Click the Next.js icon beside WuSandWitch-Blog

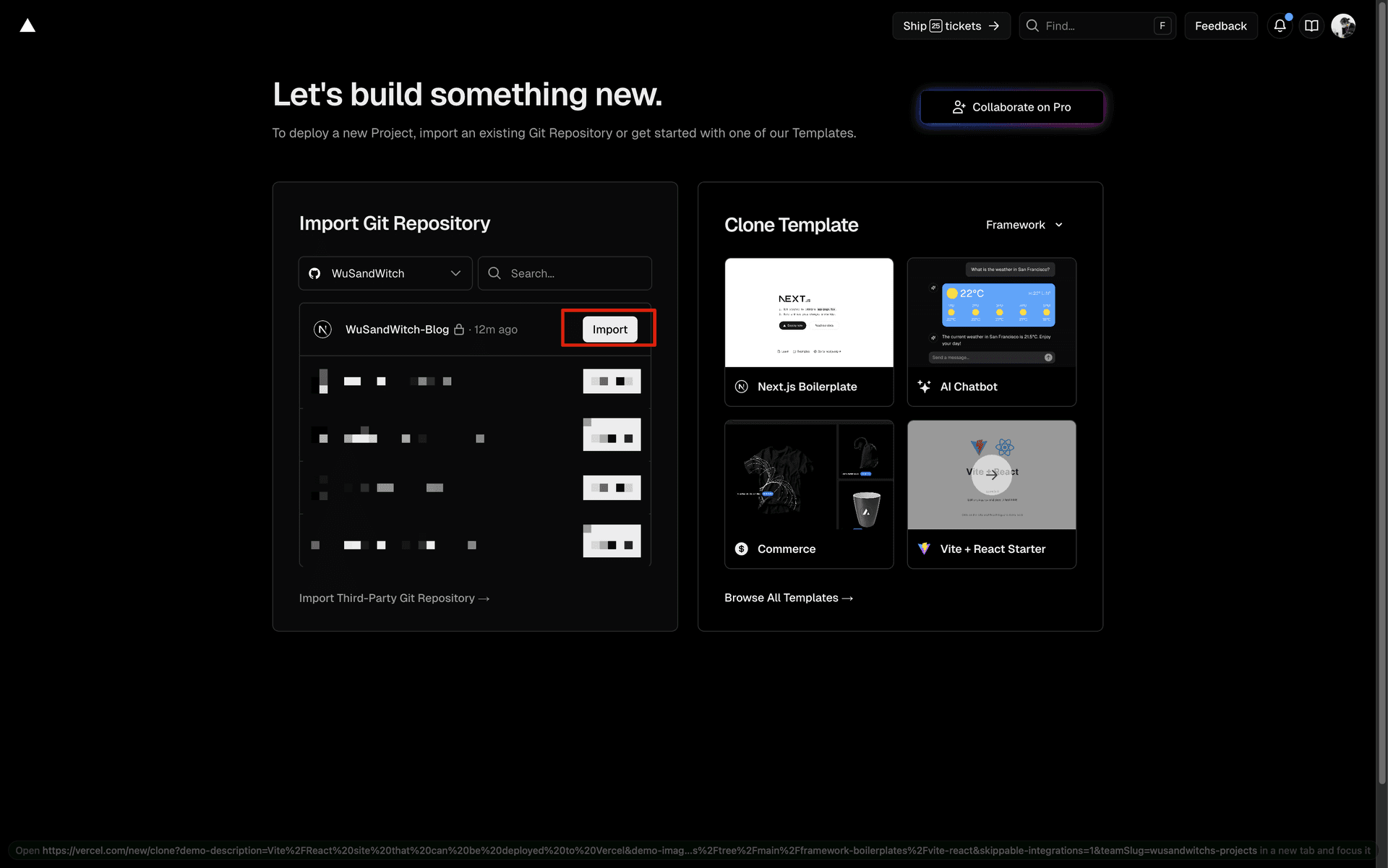pyautogui.click(x=322, y=330)
